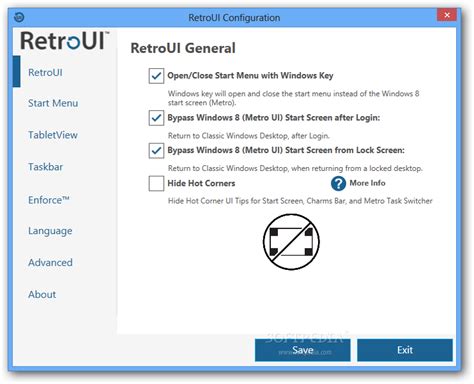Click the More Info question mark icon
The width and height of the screenshot is (474, 384).
(x=338, y=183)
